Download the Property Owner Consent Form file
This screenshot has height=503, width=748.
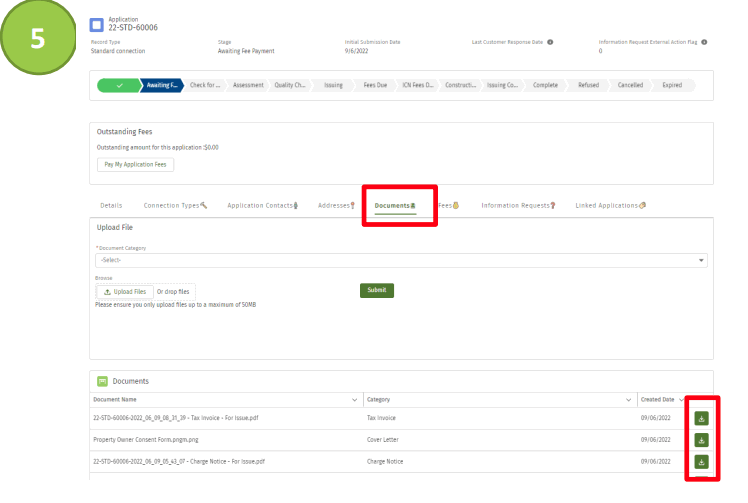coord(701,440)
